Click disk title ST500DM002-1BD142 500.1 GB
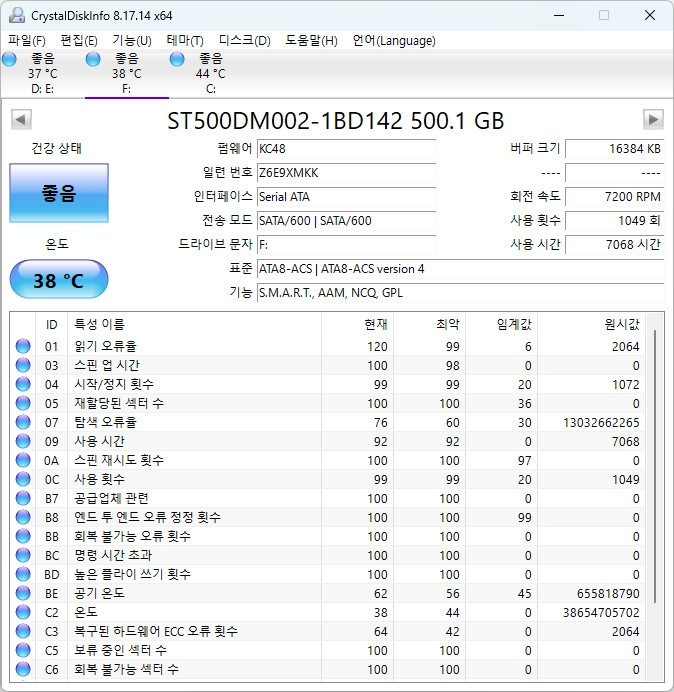The image size is (674, 692). coord(335,120)
